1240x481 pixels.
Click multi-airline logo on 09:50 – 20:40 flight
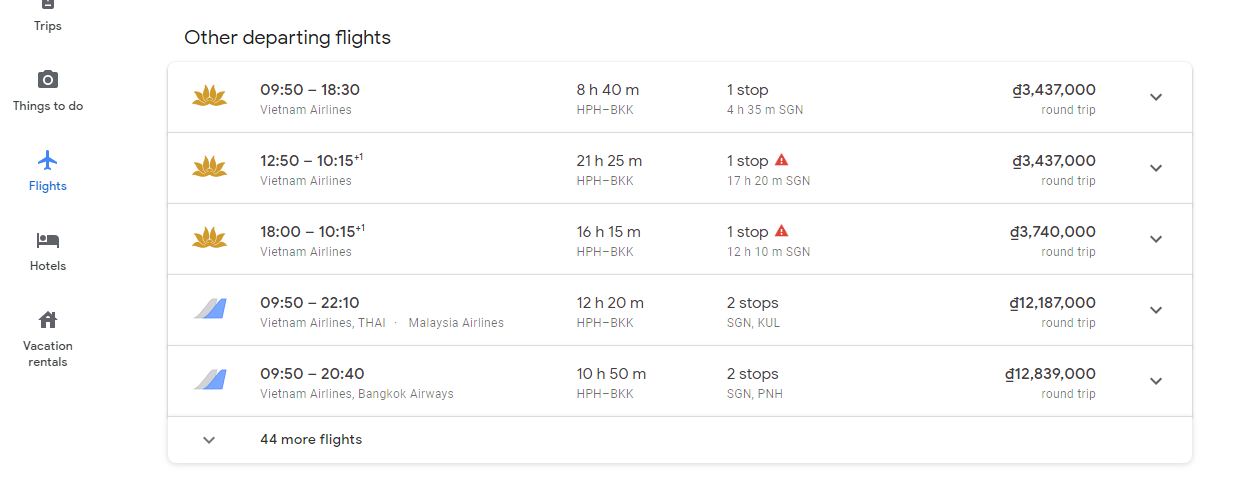click(210, 380)
